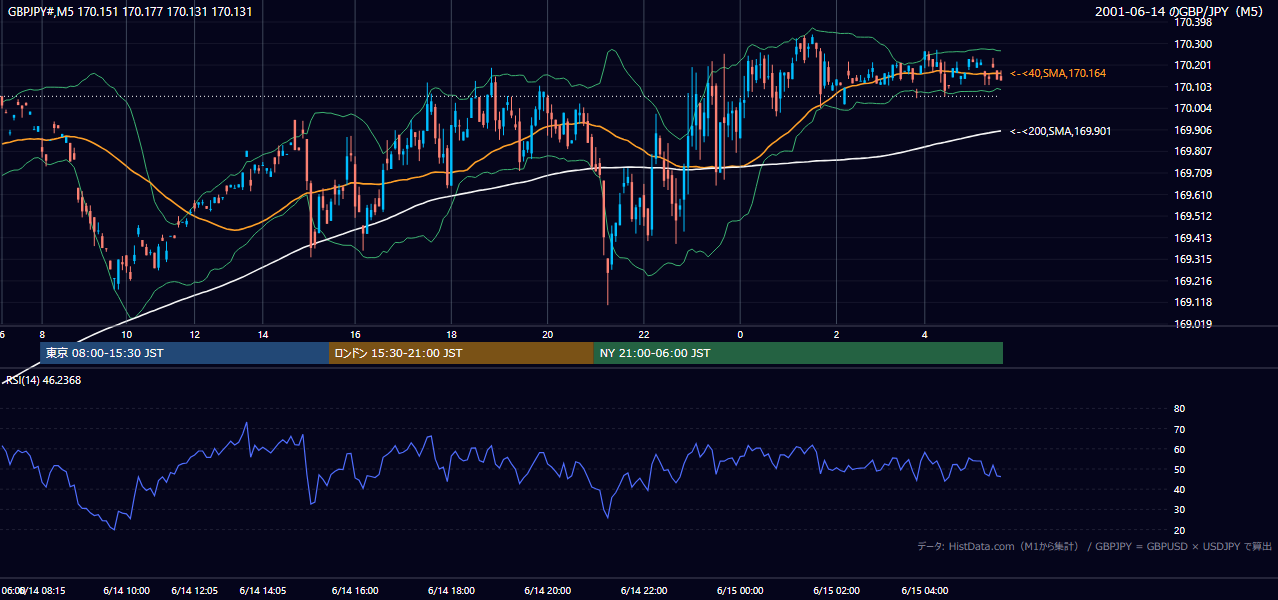This screenshot has height=600, width=1278.
Task: Click the 169.118 price axis label
Action: (x=1192, y=302)
